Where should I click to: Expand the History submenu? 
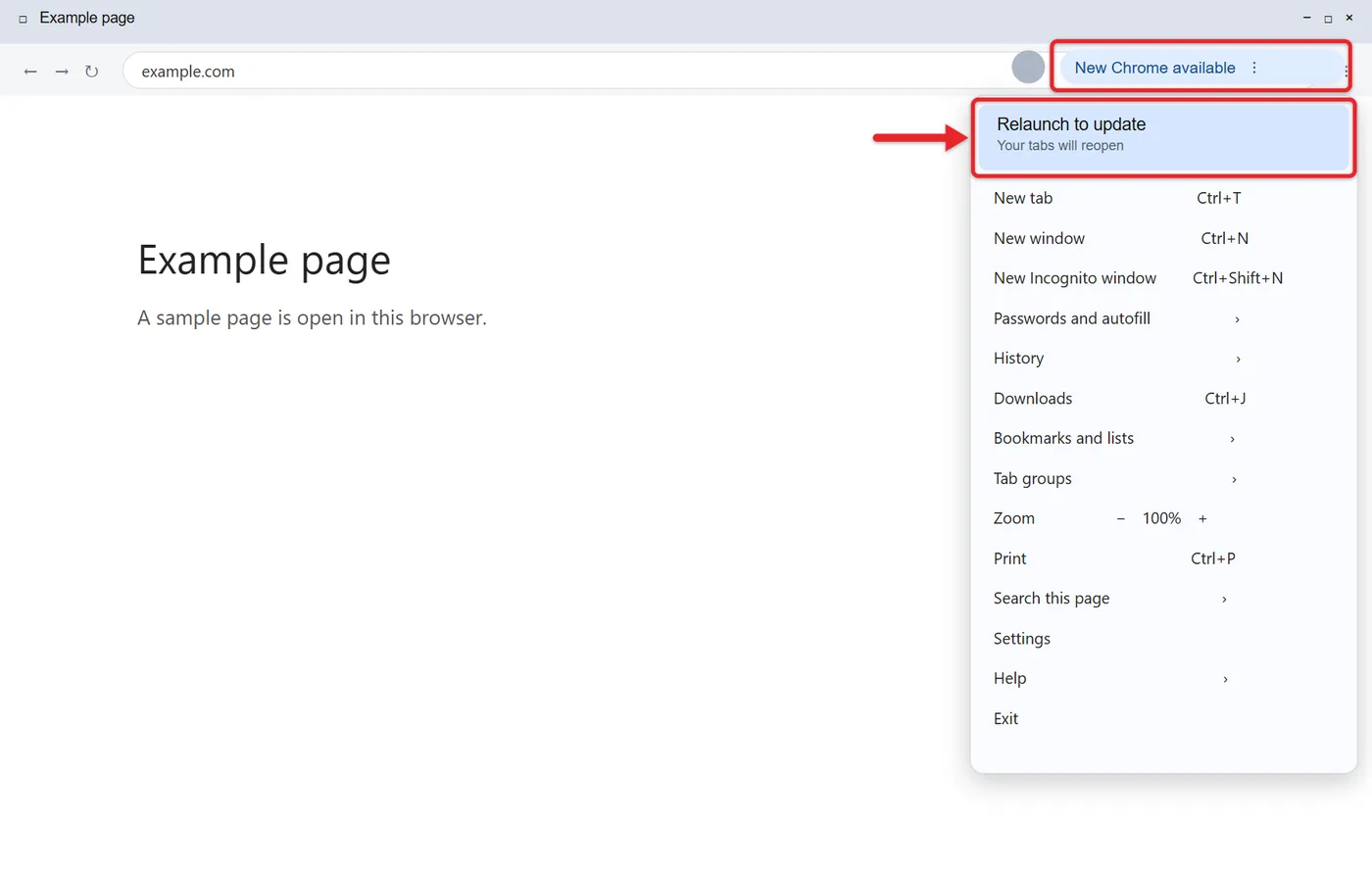click(x=1163, y=359)
